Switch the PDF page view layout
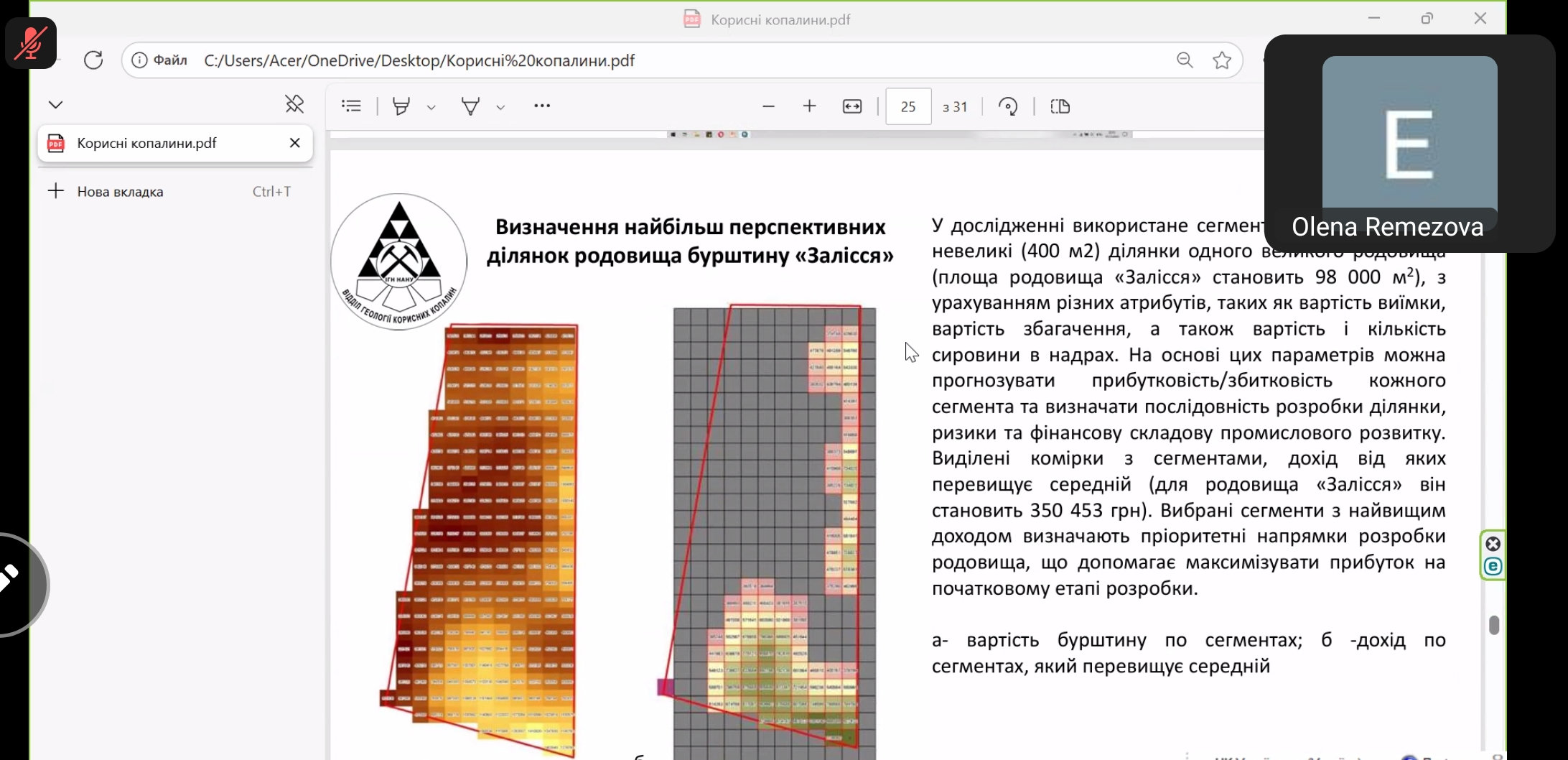This screenshot has height=760, width=1568. (x=1060, y=106)
